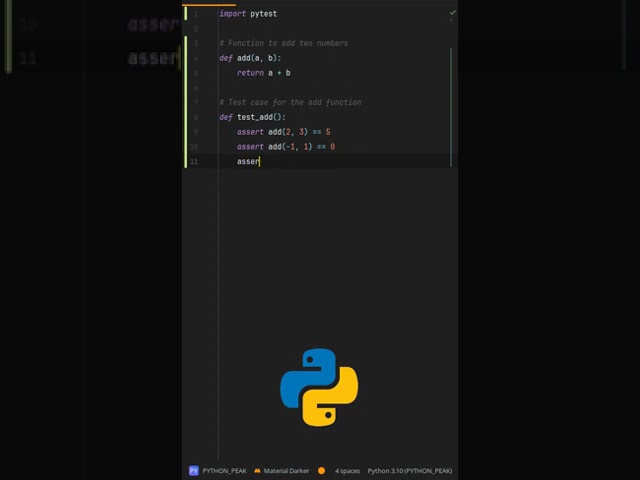Click the green inspection checkmark icon
640x480 pixels.
pos(452,13)
